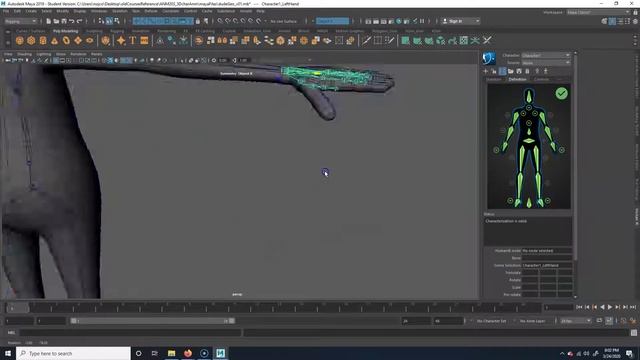Open the Workspace dropdown
This screenshot has height=360, width=640.
coord(598,12)
